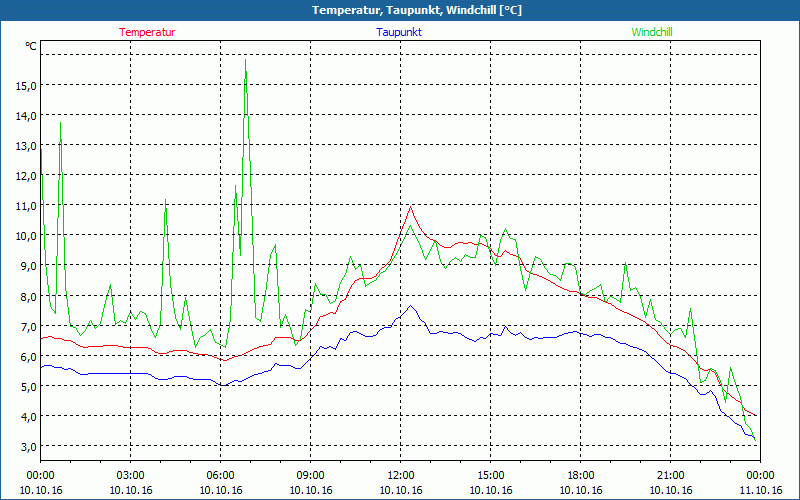Click the 3,0 y-axis value
Viewport: 800px width, 500px height.
(29, 447)
